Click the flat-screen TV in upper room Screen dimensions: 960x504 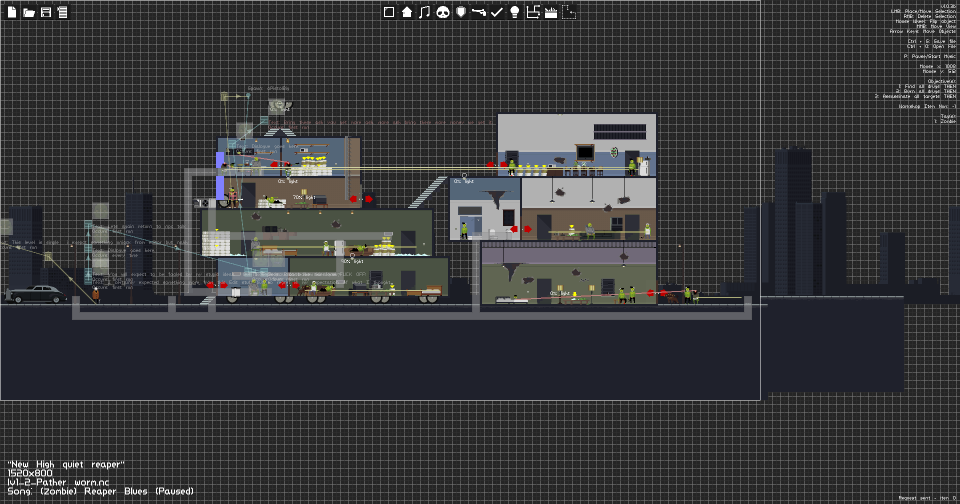pyautogui.click(x=584, y=152)
